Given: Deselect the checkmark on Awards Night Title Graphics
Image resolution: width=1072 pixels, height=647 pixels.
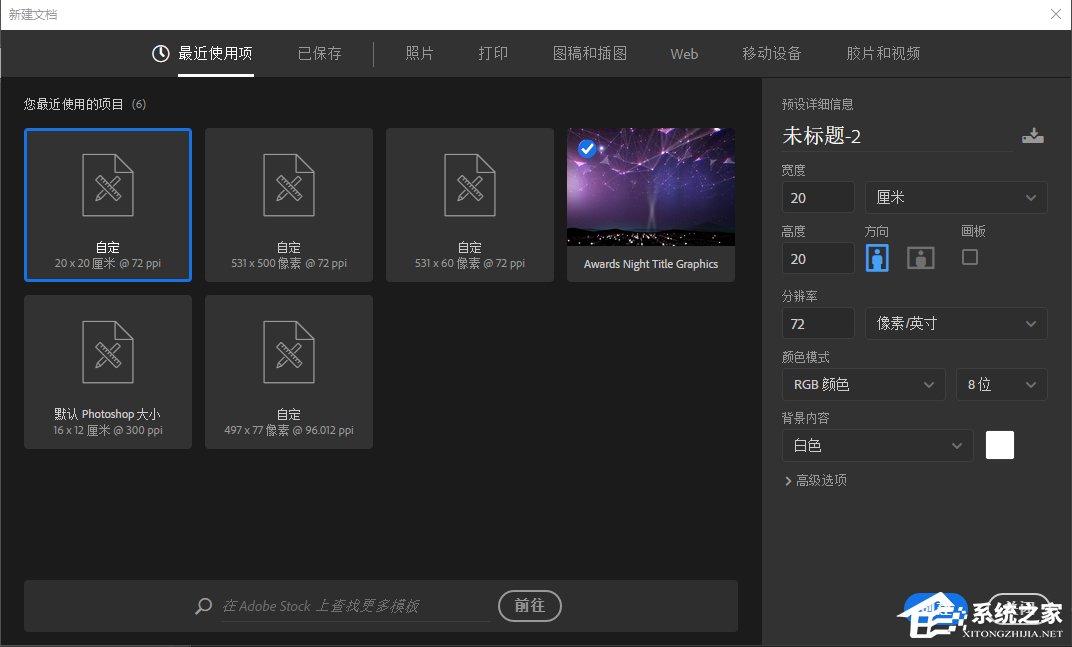Looking at the screenshot, I should tap(587, 148).
